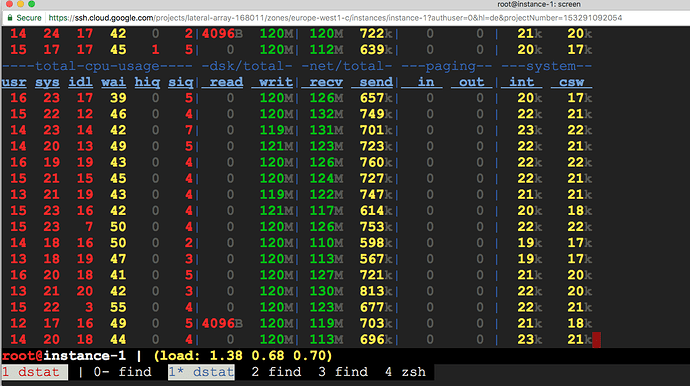The width and height of the screenshot is (690, 386).
Task: Select the active '1* dstat' screen window
Action: pyautogui.click(x=201, y=372)
